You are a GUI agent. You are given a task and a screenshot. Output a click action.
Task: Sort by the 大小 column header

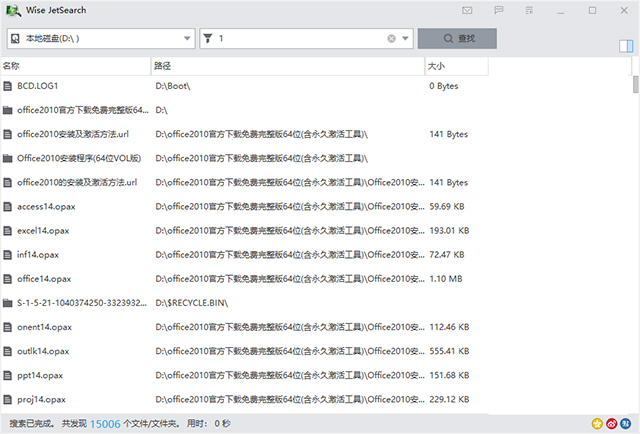click(457, 66)
